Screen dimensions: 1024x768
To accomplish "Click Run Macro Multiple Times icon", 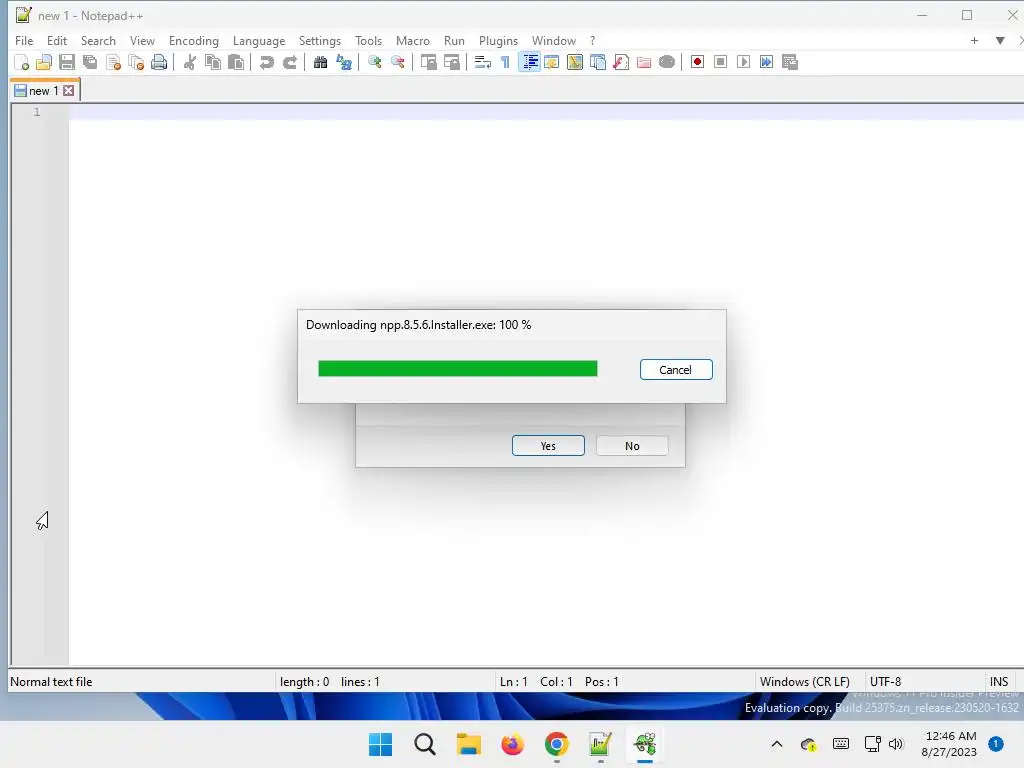I will [767, 62].
